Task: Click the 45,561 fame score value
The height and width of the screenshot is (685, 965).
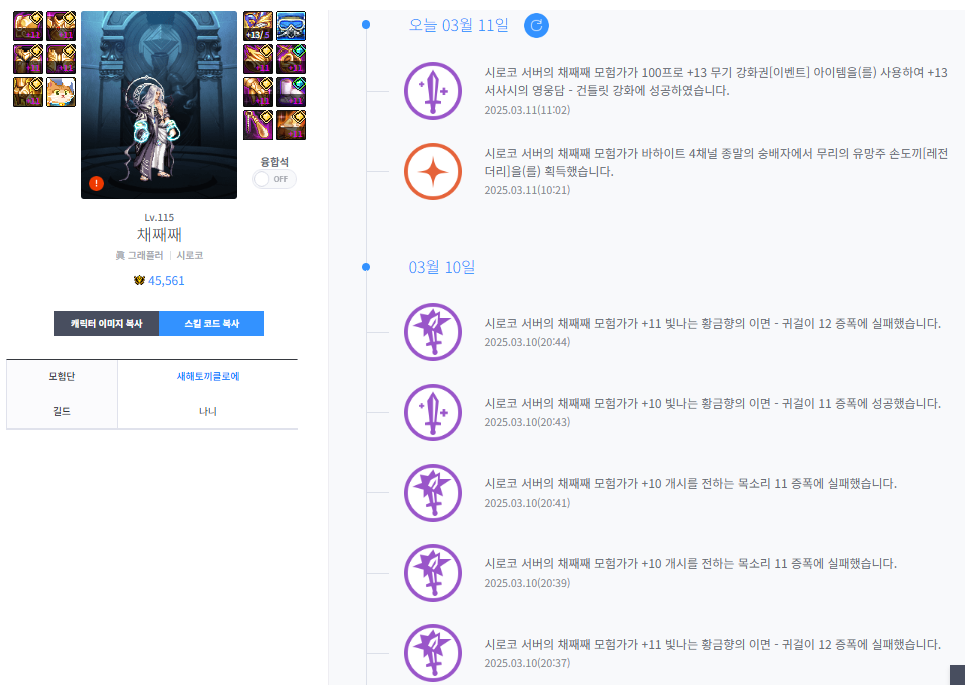Action: coord(166,281)
